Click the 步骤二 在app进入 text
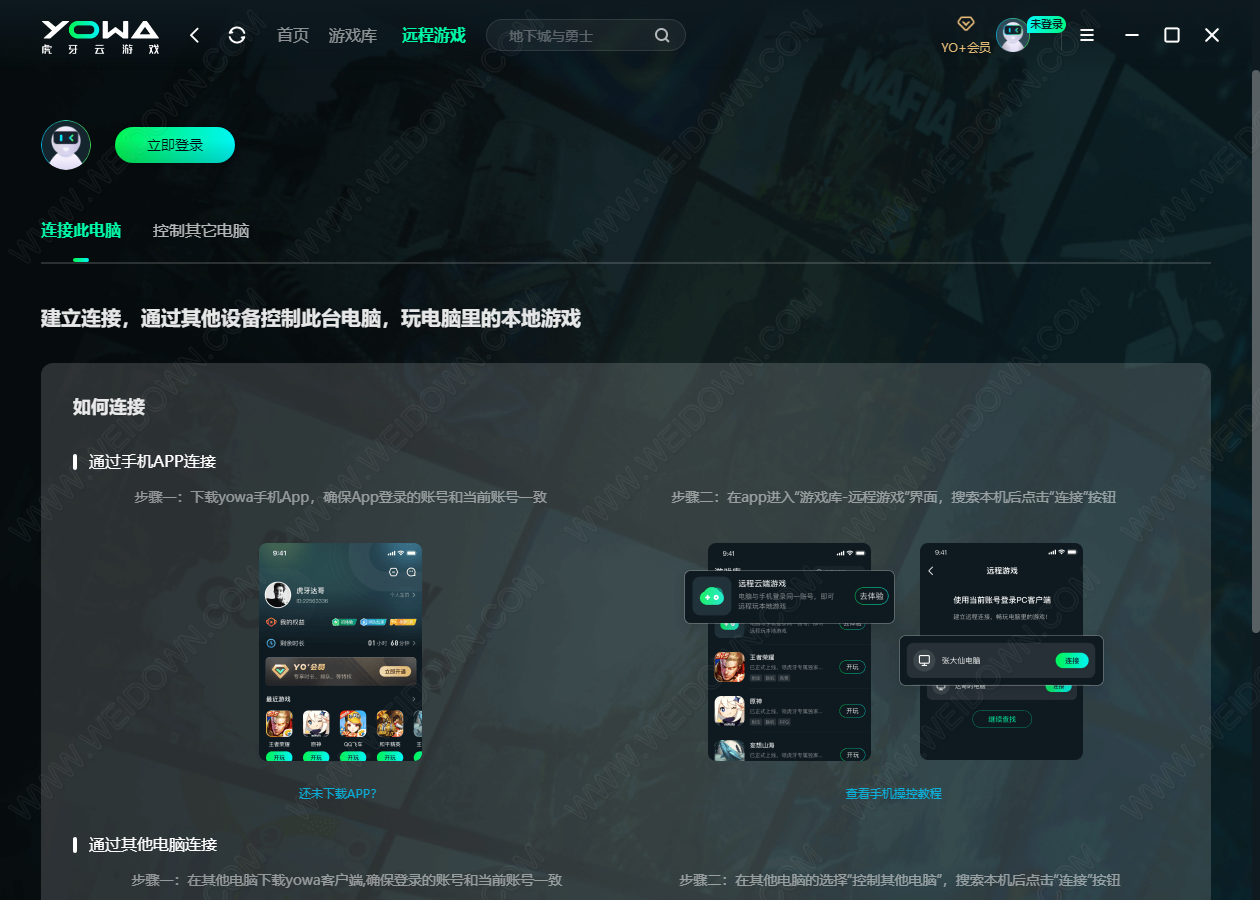 (893, 496)
